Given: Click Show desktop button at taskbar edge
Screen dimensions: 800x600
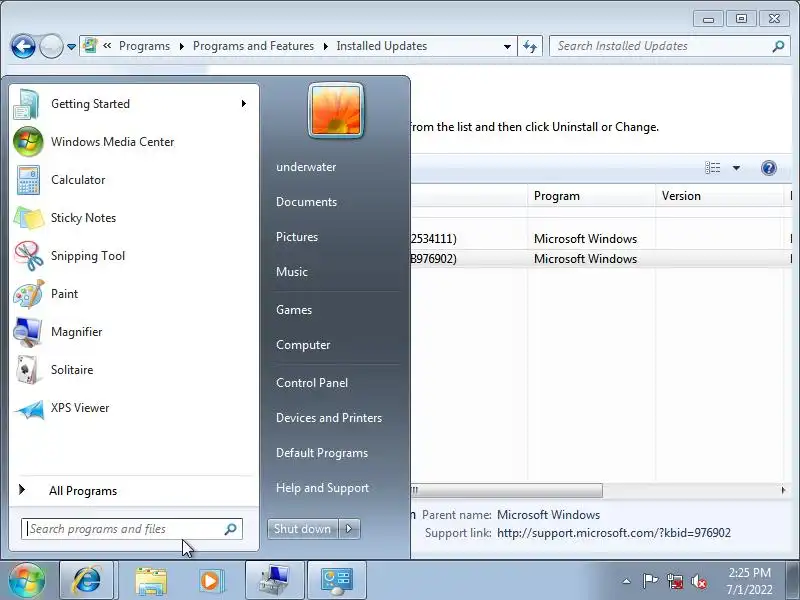Looking at the screenshot, I should pos(794,581).
